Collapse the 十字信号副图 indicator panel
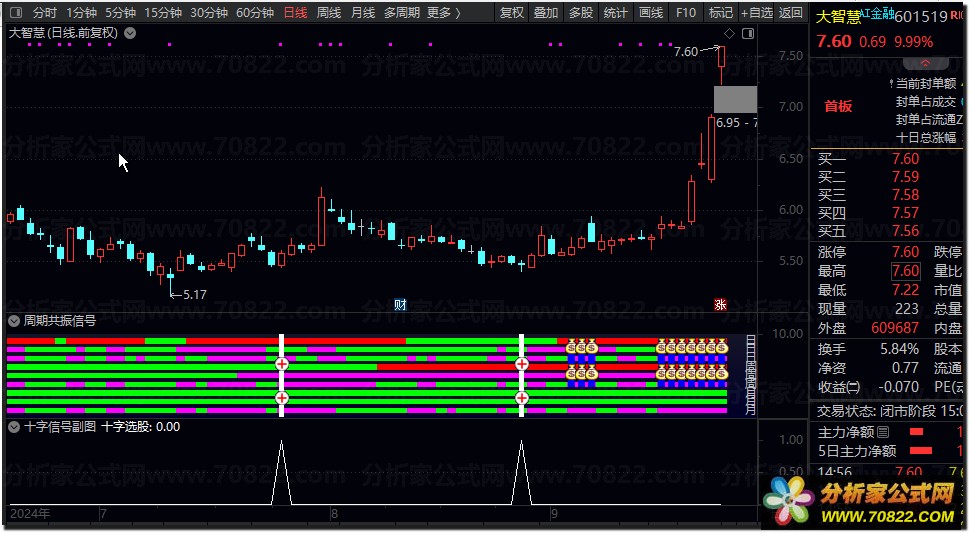The width and height of the screenshot is (971, 533). (14, 427)
